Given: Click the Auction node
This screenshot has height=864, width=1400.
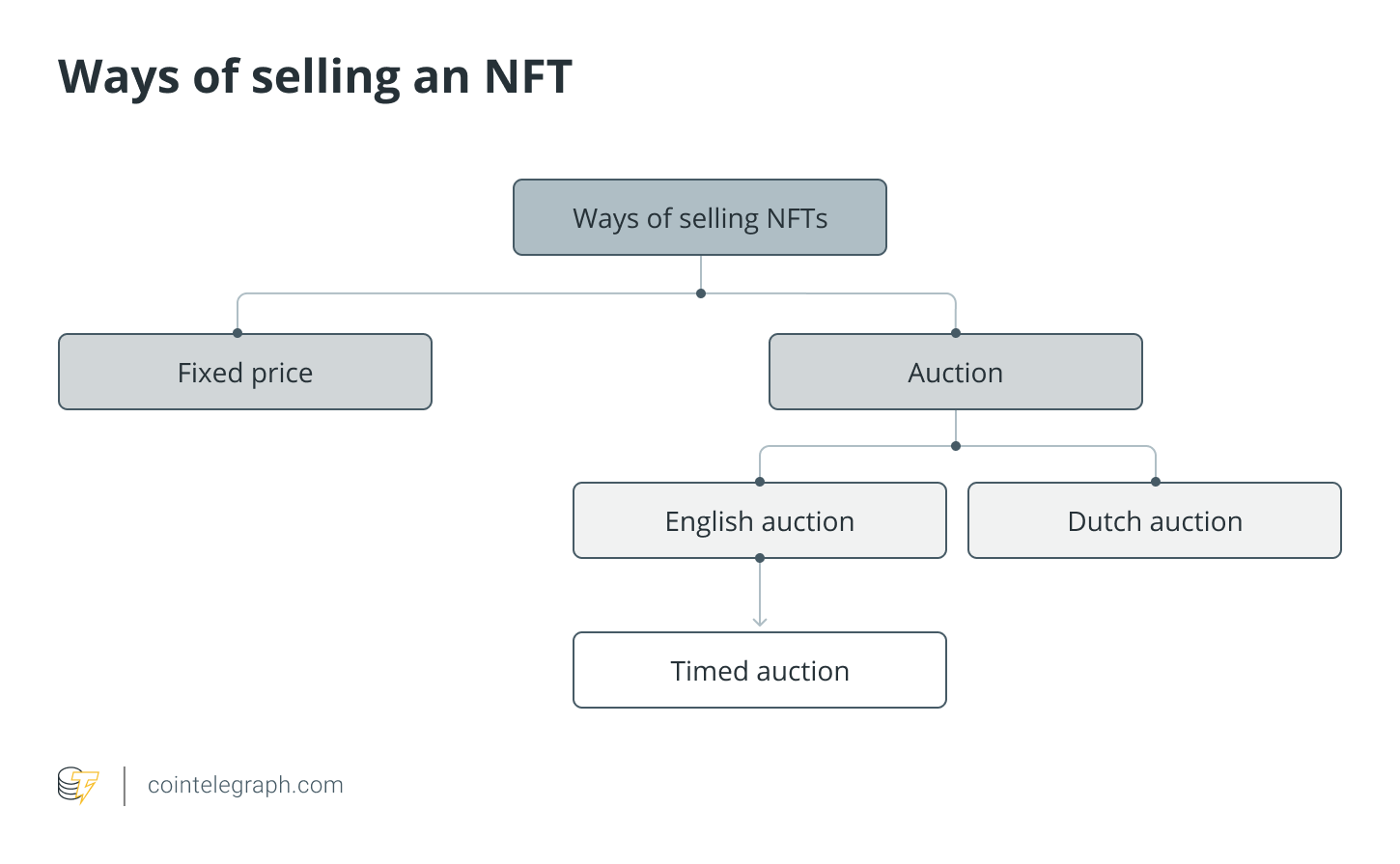Looking at the screenshot, I should click(x=956, y=372).
